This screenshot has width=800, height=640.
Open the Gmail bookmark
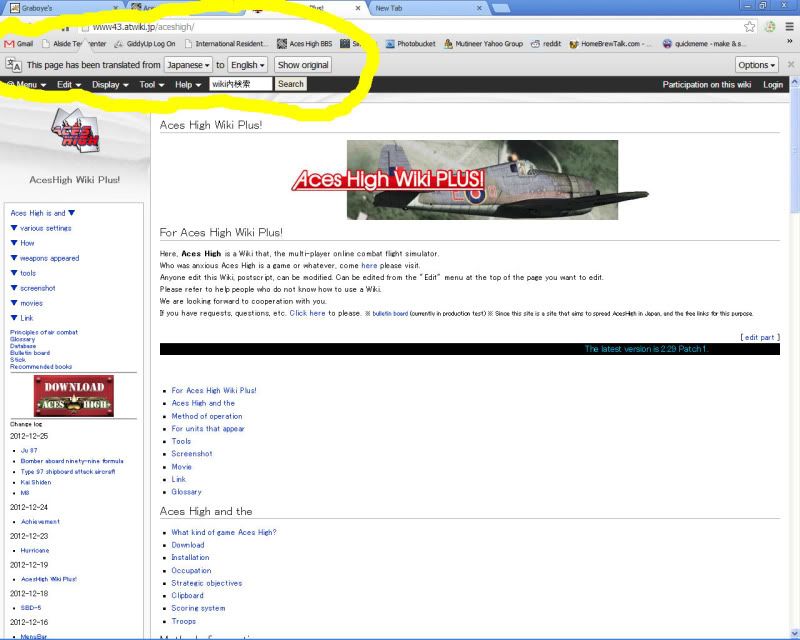[x=19, y=44]
